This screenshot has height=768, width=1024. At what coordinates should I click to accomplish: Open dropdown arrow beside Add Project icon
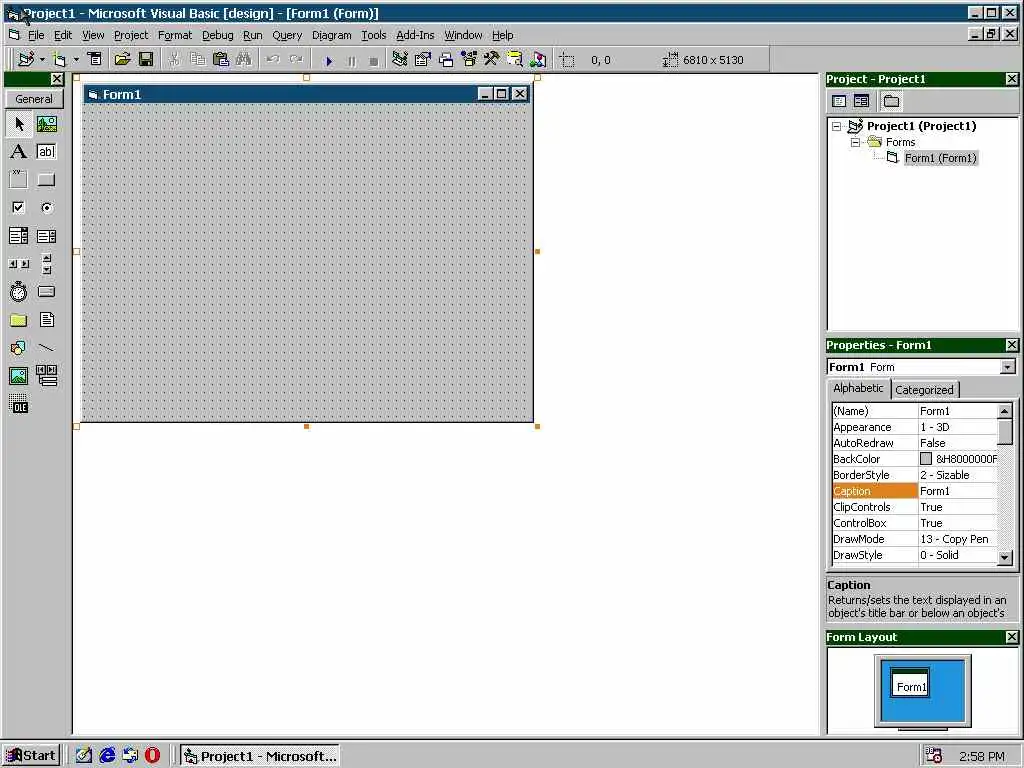tap(42, 59)
